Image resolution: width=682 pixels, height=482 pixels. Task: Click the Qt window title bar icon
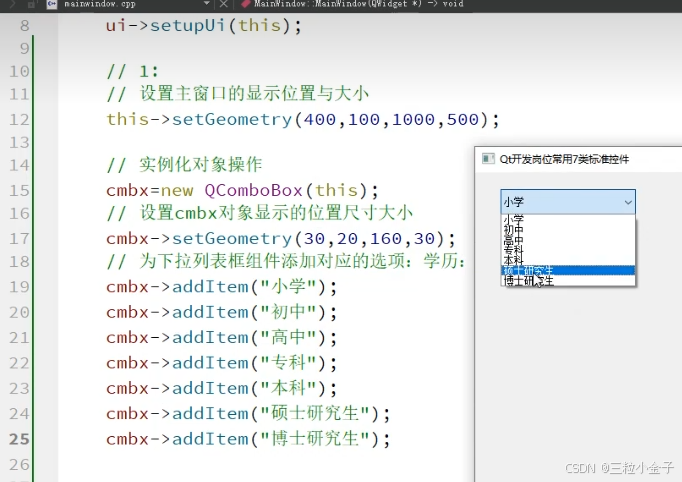488,159
